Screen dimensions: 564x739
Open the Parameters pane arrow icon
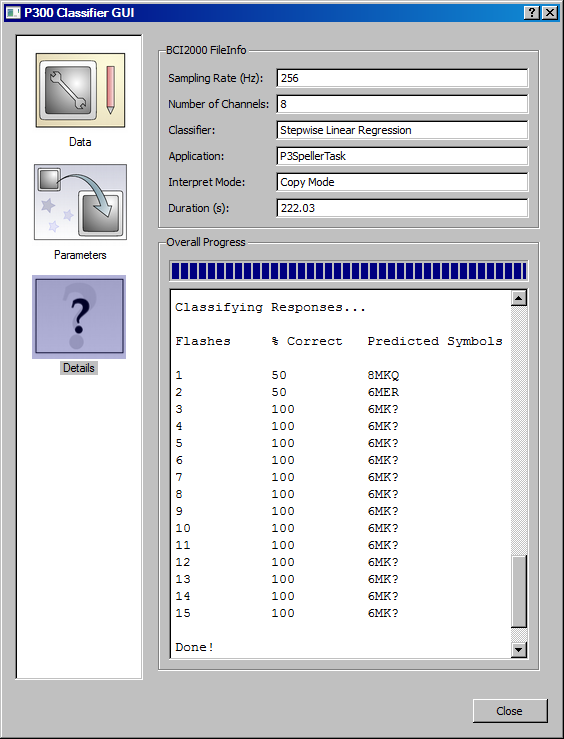pos(80,202)
